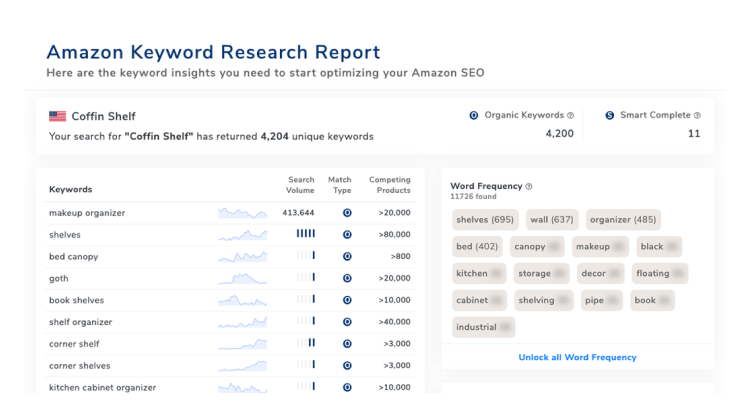Select the industrial word tag

484,327
